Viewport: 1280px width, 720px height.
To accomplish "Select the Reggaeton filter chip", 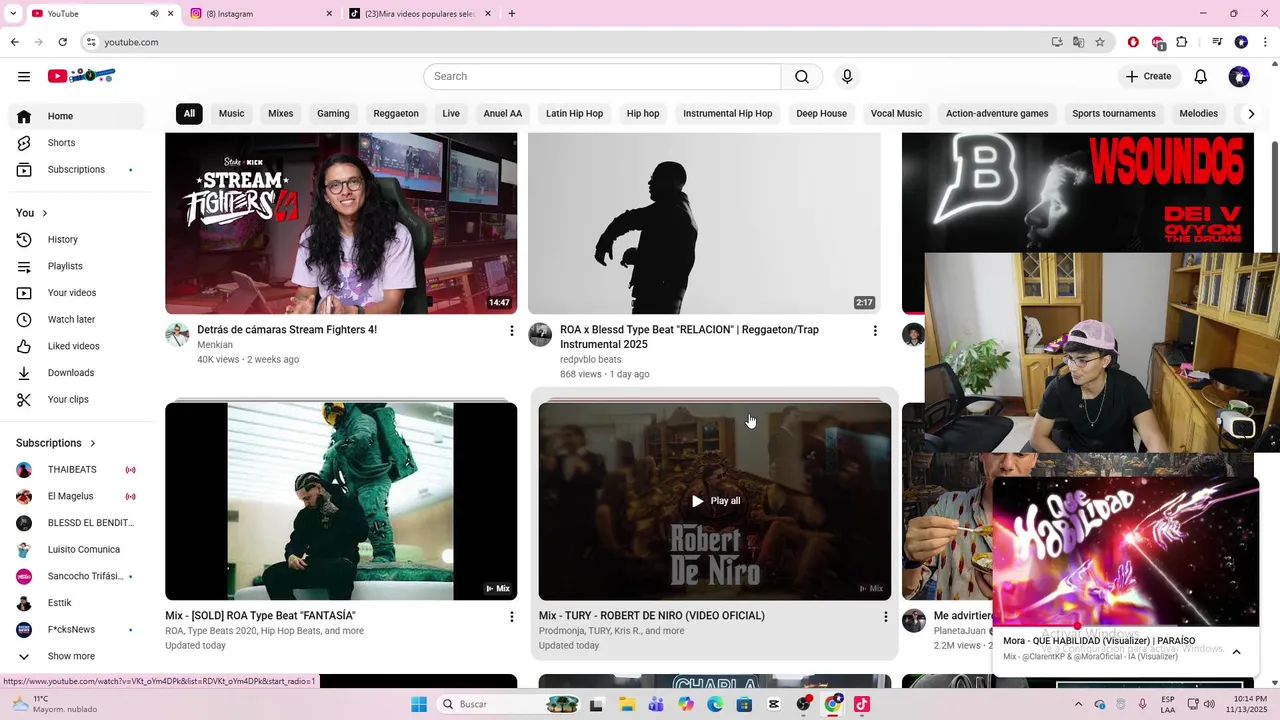I will pos(396,114).
